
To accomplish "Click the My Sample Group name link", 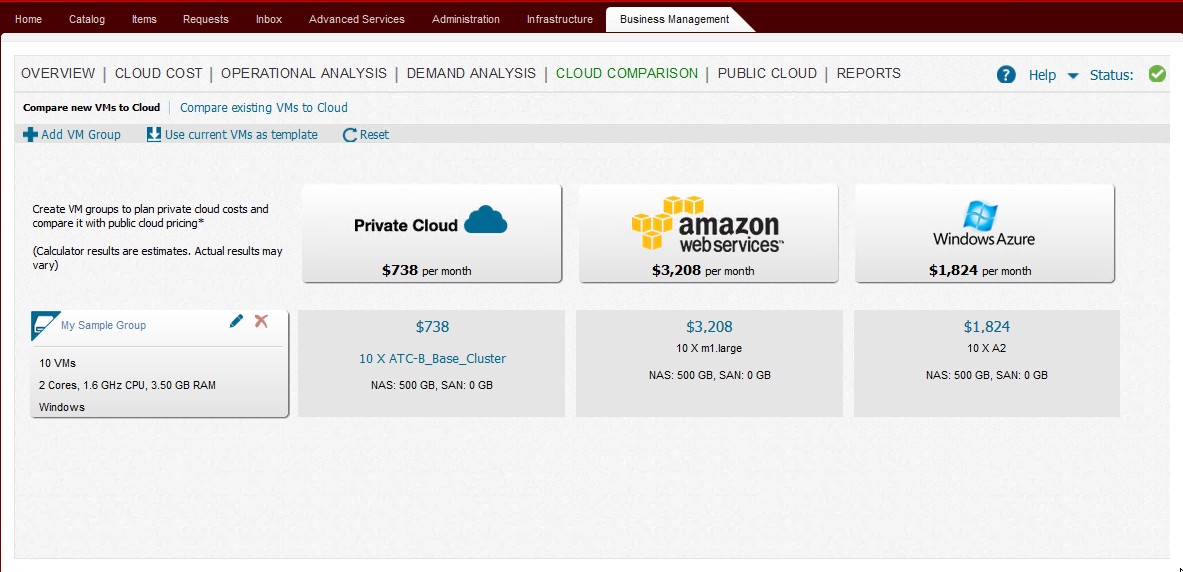I will [x=103, y=325].
